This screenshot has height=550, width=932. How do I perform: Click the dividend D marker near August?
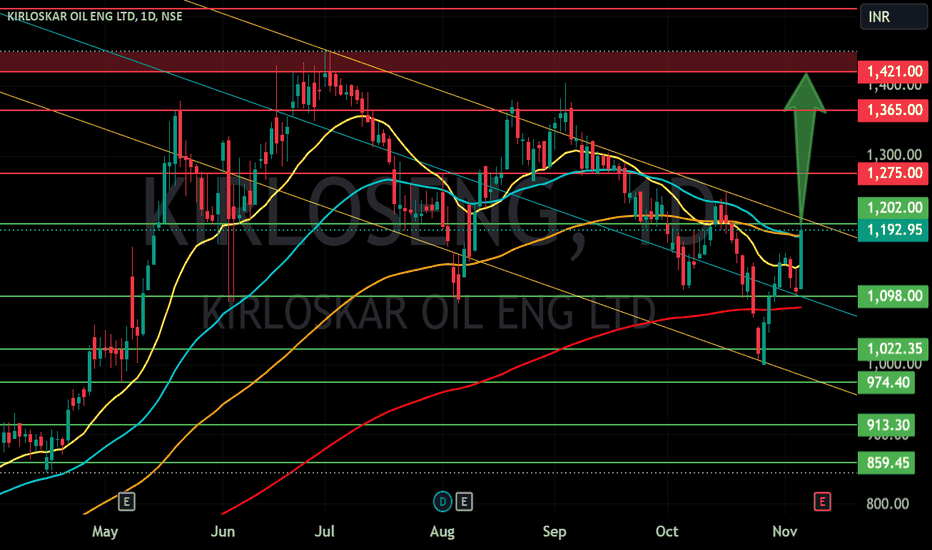click(x=442, y=502)
